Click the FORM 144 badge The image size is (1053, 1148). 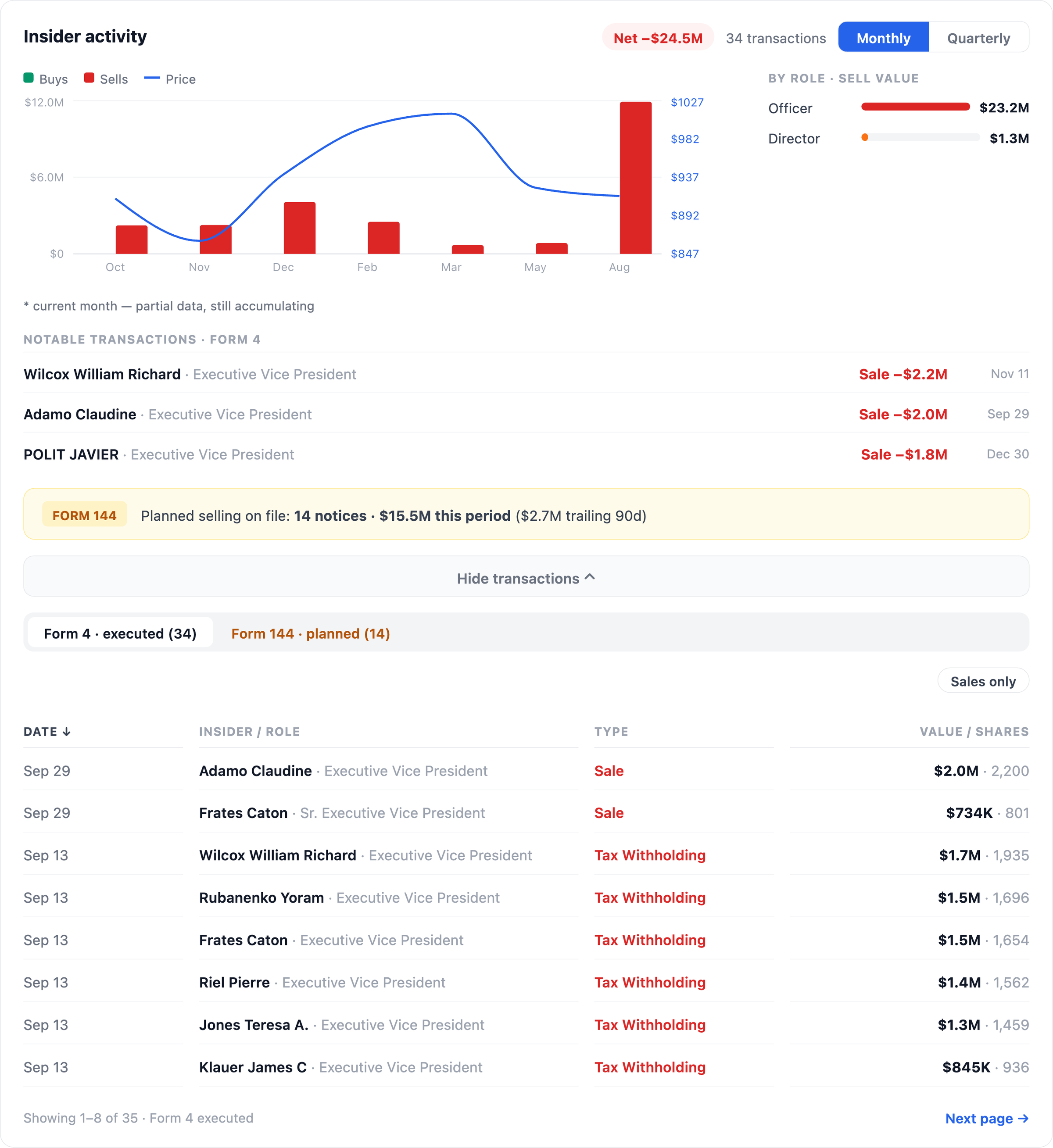84,515
